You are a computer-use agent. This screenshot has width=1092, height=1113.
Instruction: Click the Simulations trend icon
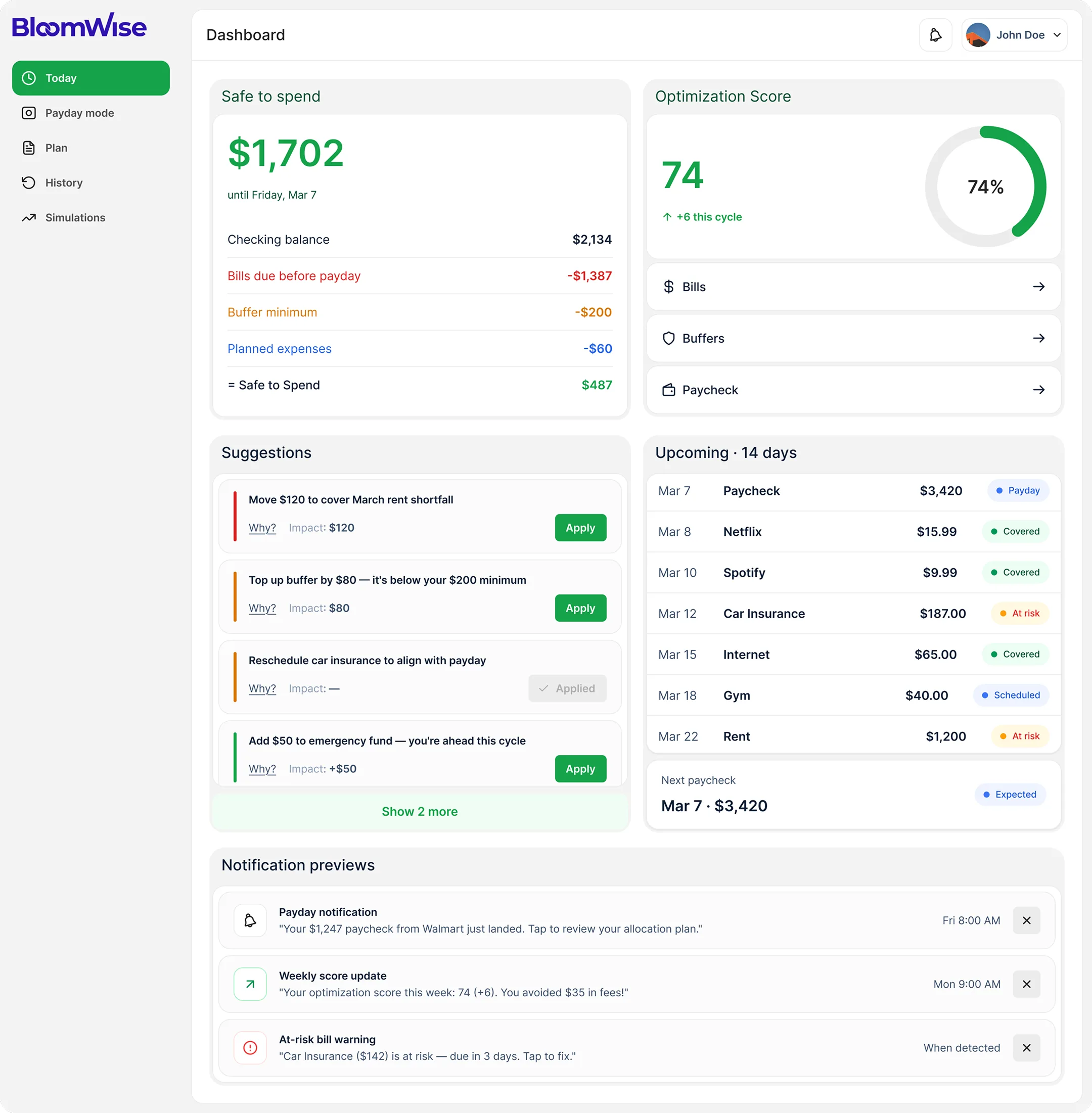(29, 218)
